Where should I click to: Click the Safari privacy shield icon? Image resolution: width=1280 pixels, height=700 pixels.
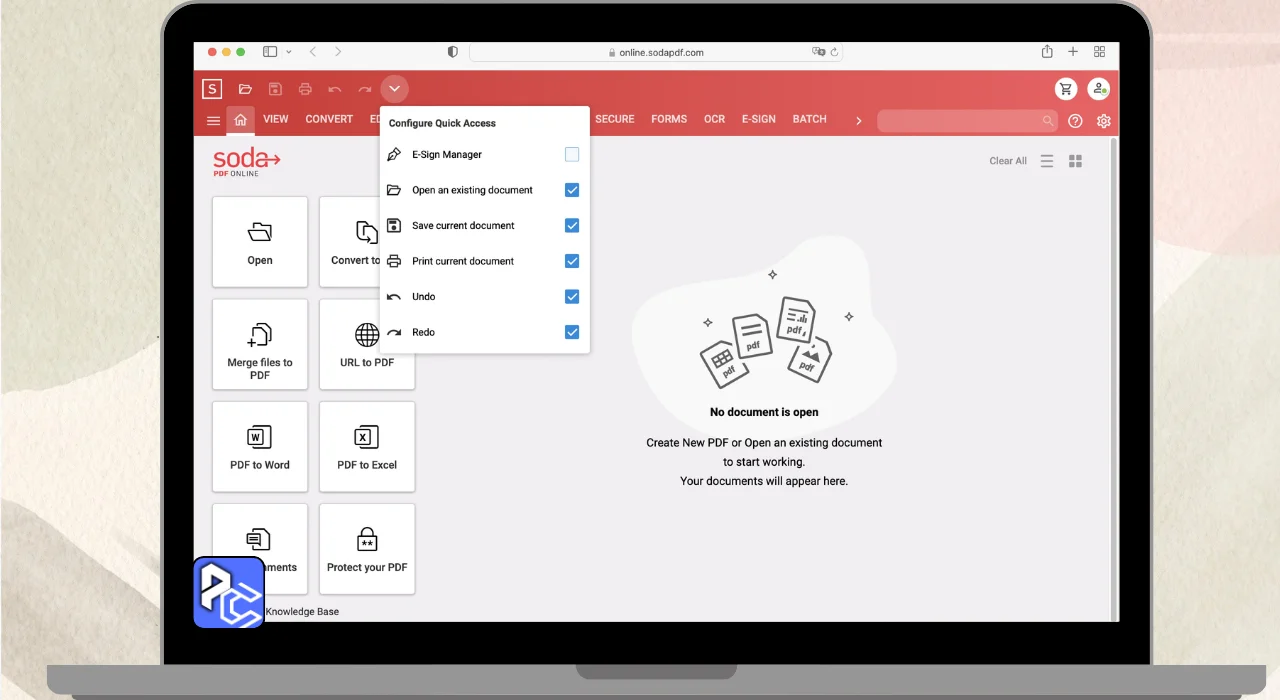[453, 52]
